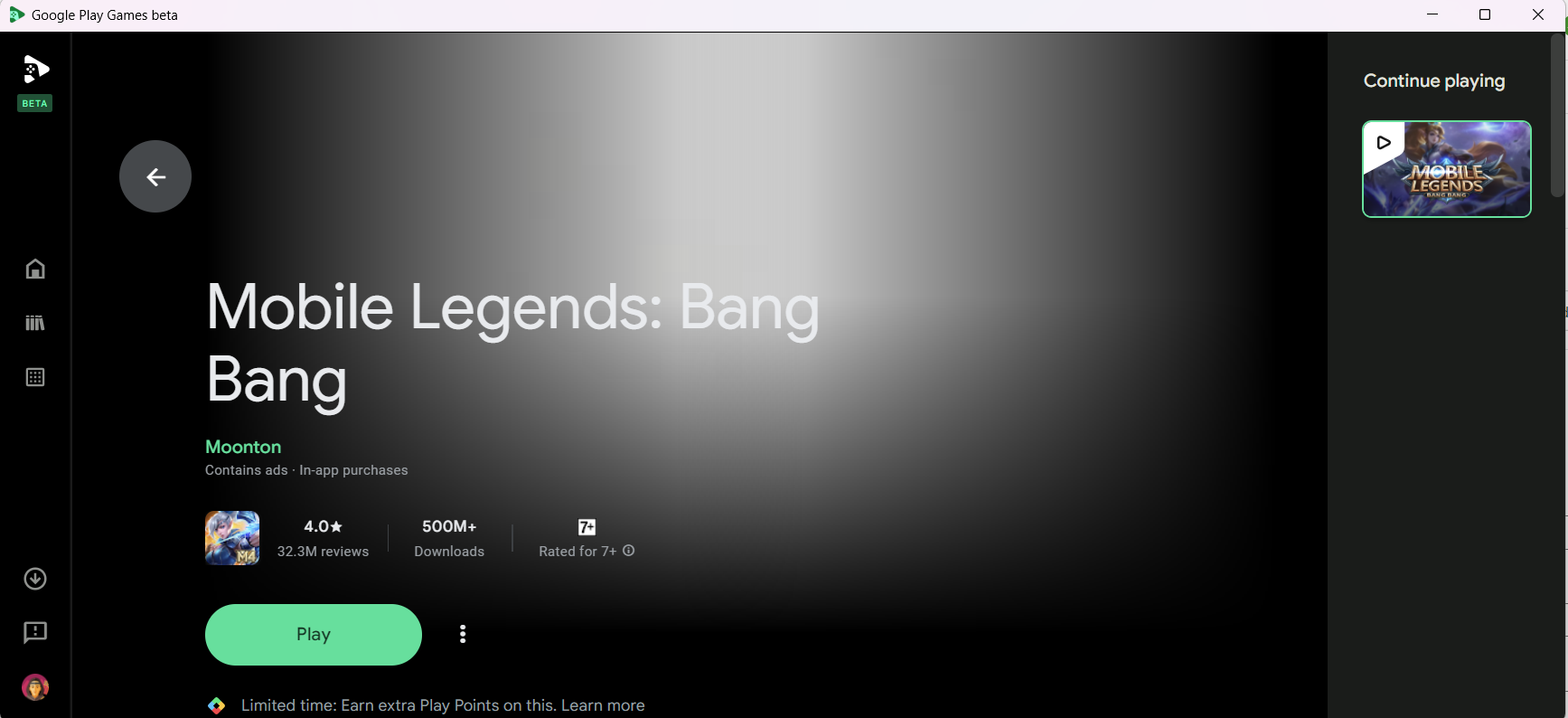Image resolution: width=1568 pixels, height=718 pixels.
Task: Open the Moonton developer link
Action: 243,447
